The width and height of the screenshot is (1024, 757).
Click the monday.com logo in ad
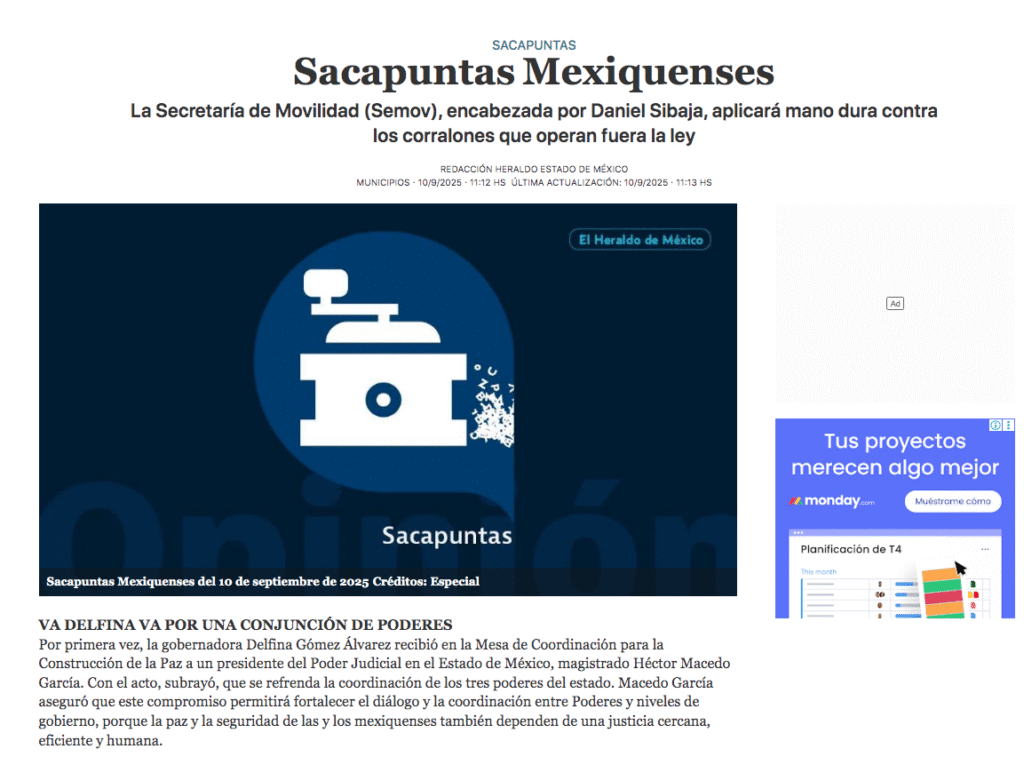coord(831,501)
